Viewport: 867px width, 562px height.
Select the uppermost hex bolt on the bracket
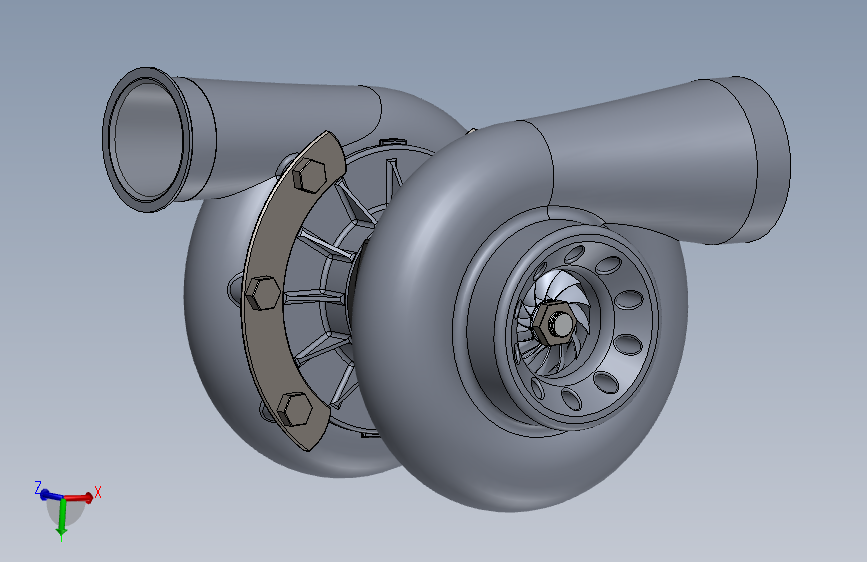[x=309, y=175]
